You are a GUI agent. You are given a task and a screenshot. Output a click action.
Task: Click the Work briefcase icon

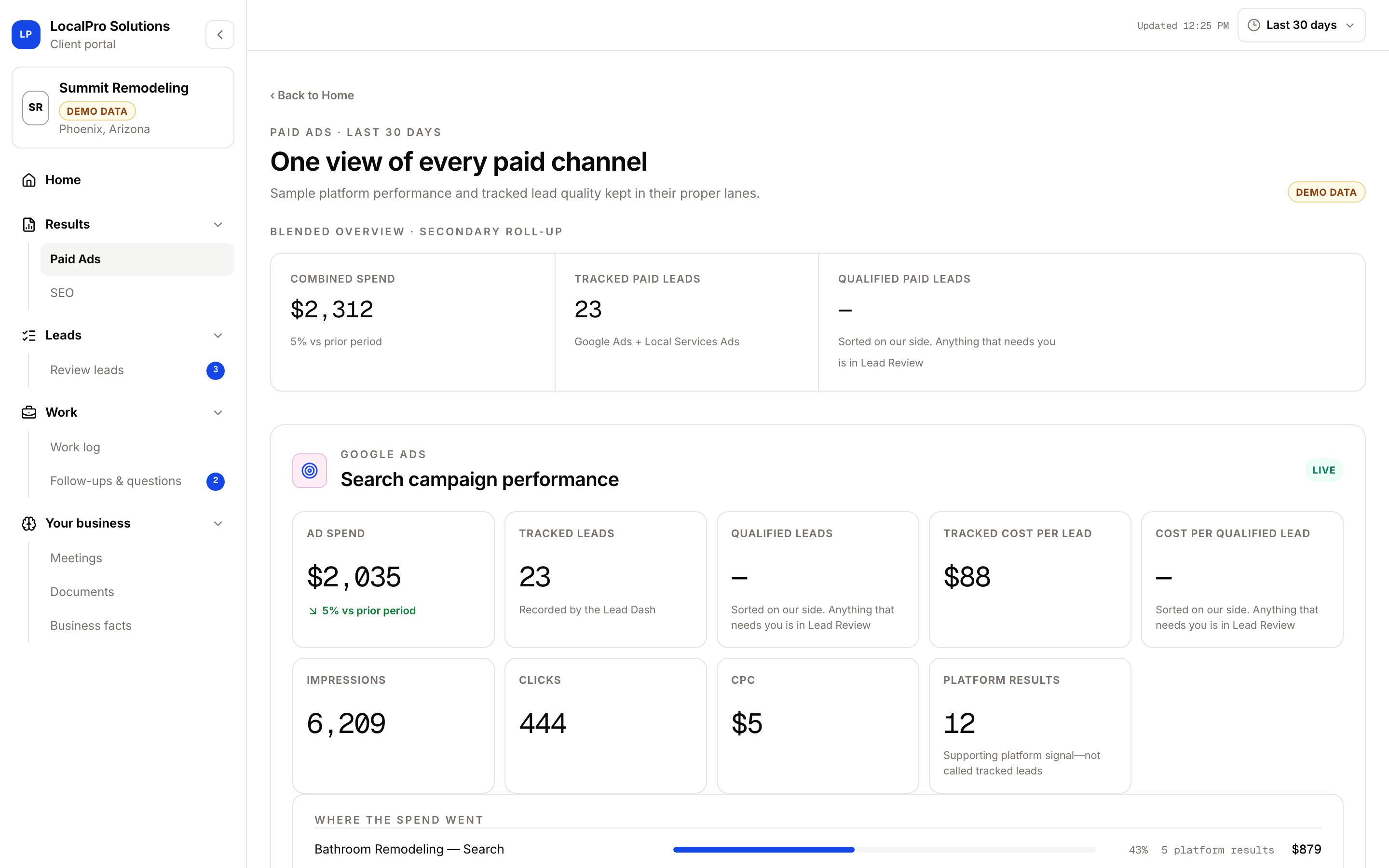pyautogui.click(x=29, y=412)
